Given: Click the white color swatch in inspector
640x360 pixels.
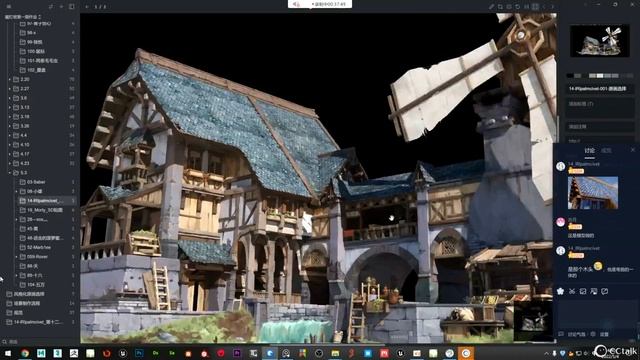Looking at the screenshot, I should point(600,76).
